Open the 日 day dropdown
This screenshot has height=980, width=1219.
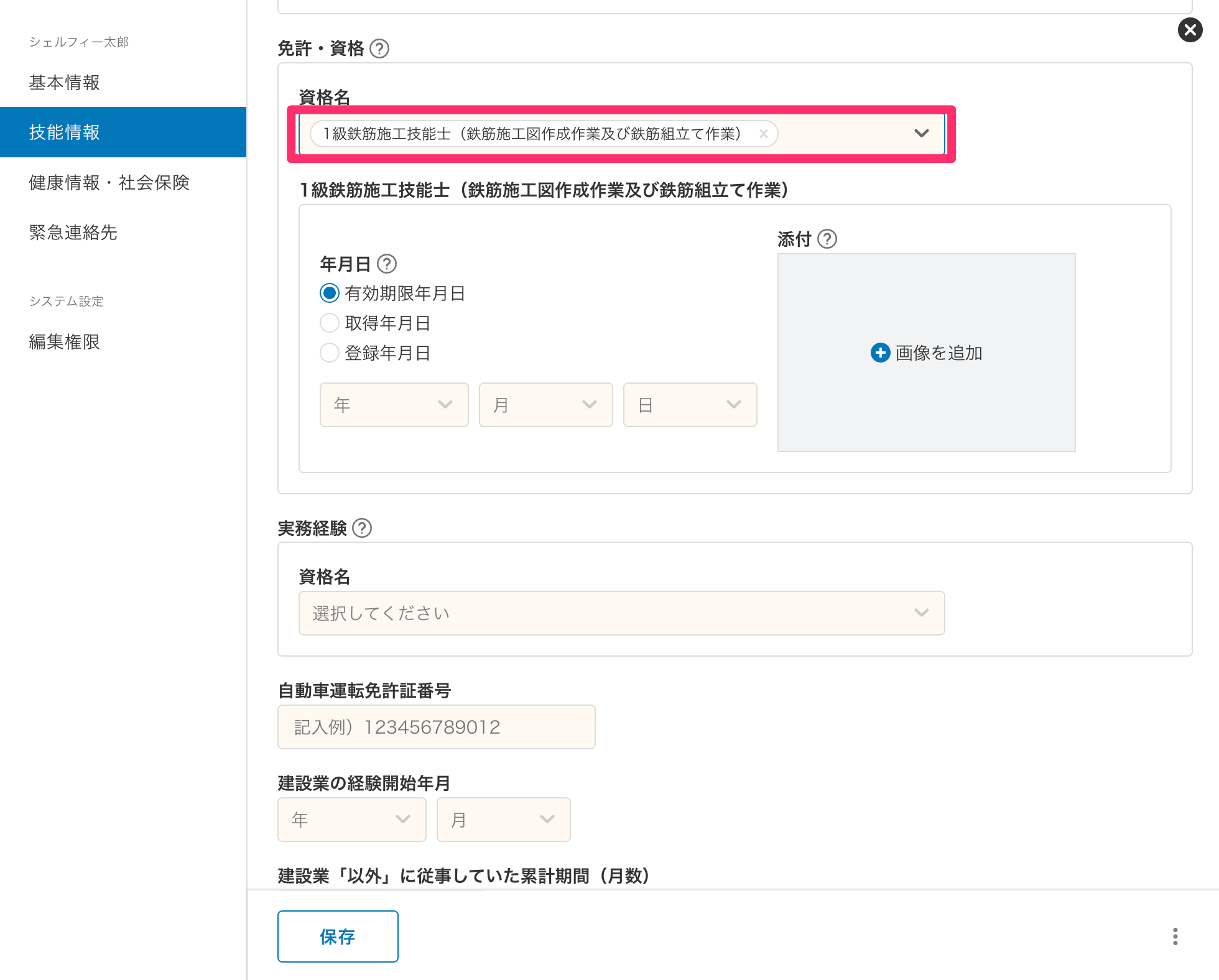(690, 405)
